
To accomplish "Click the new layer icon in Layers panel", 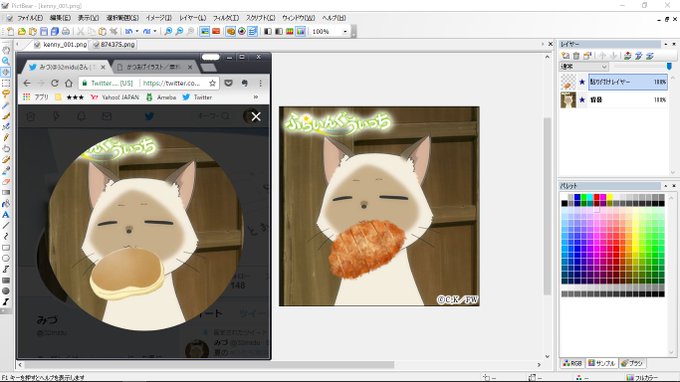I will (566, 56).
